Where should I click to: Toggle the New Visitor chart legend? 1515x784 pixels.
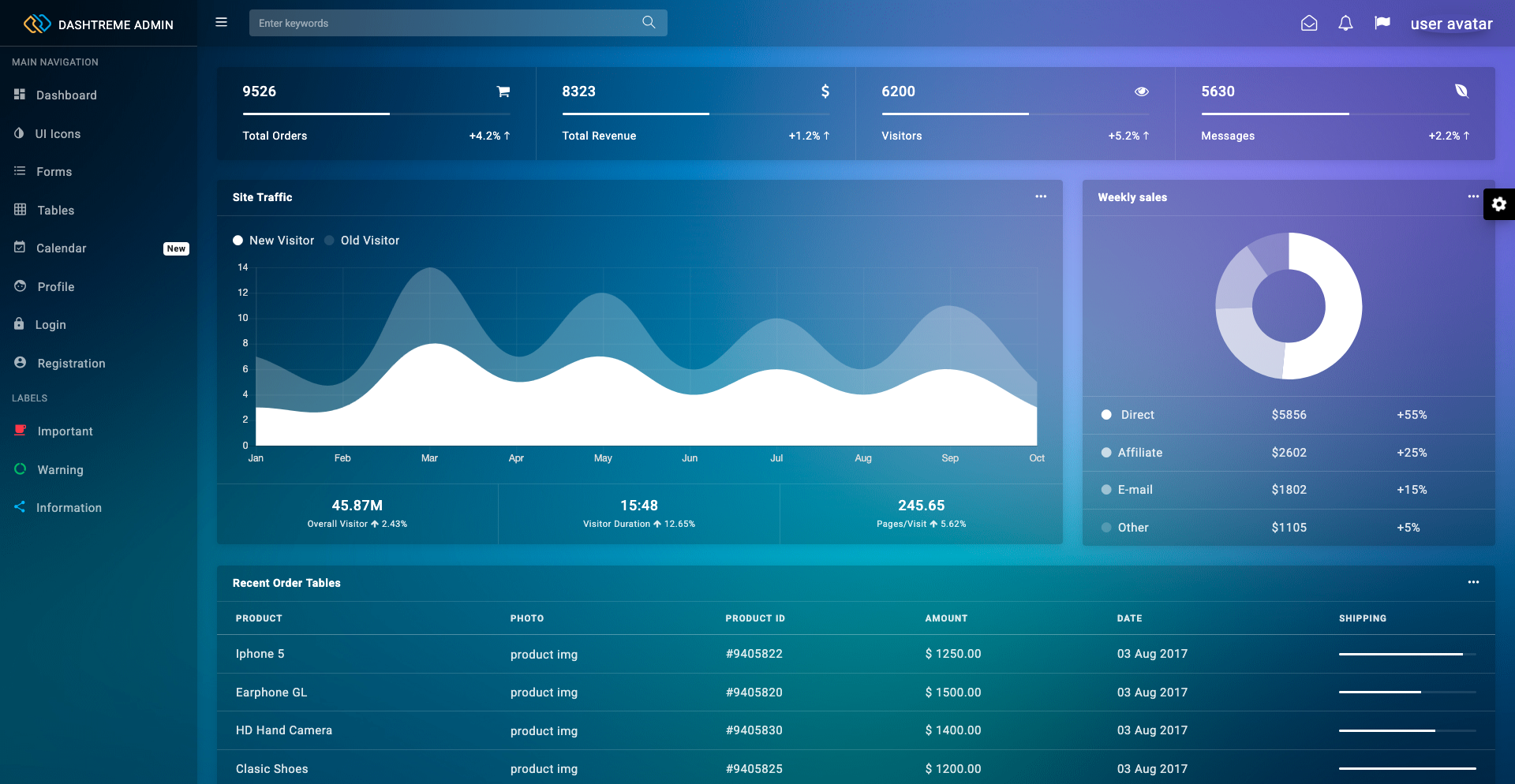tap(274, 241)
